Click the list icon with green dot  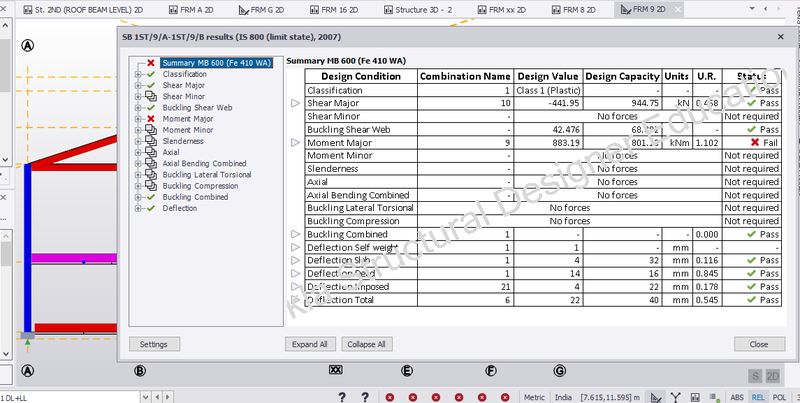714,397
